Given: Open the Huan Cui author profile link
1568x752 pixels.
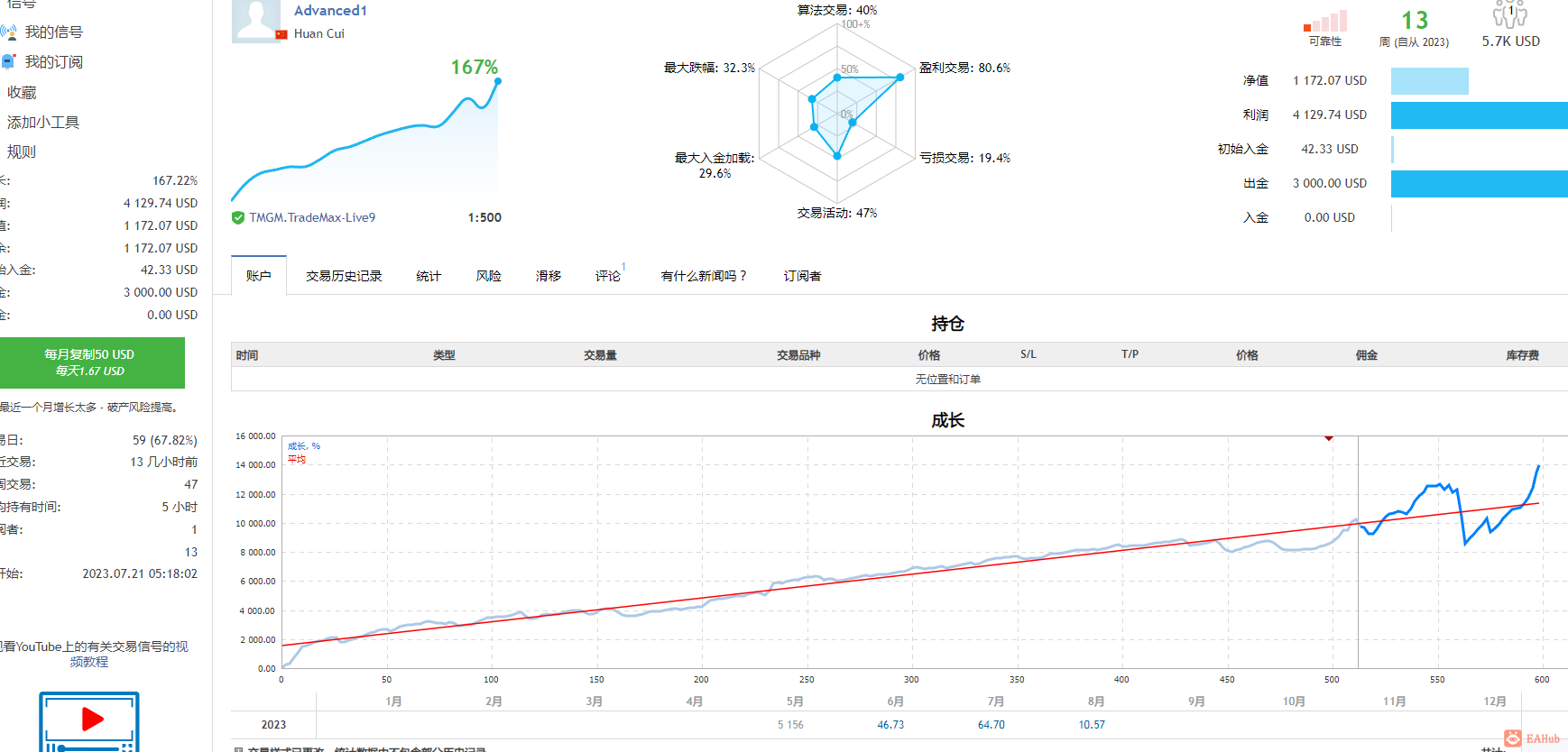Looking at the screenshot, I should click(319, 33).
